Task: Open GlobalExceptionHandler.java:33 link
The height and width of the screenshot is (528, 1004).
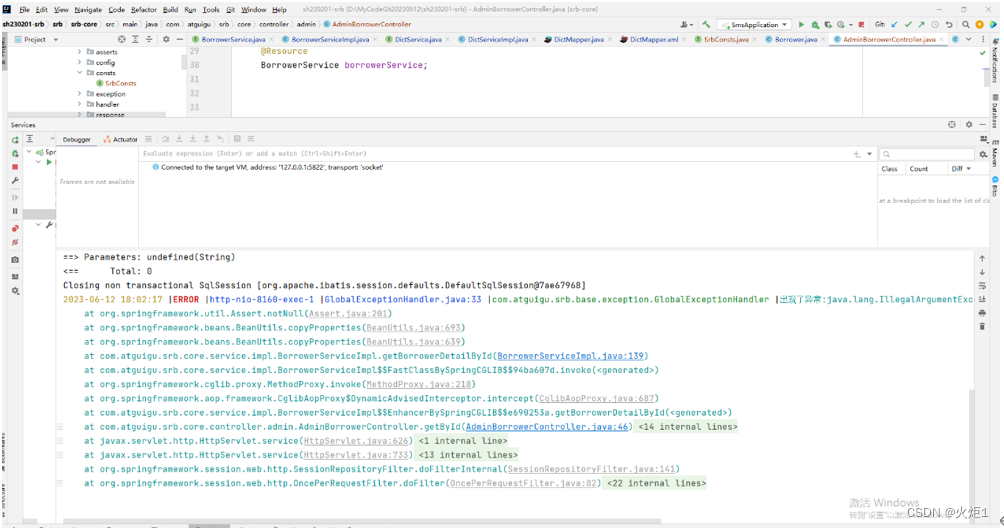Action: click(x=403, y=300)
